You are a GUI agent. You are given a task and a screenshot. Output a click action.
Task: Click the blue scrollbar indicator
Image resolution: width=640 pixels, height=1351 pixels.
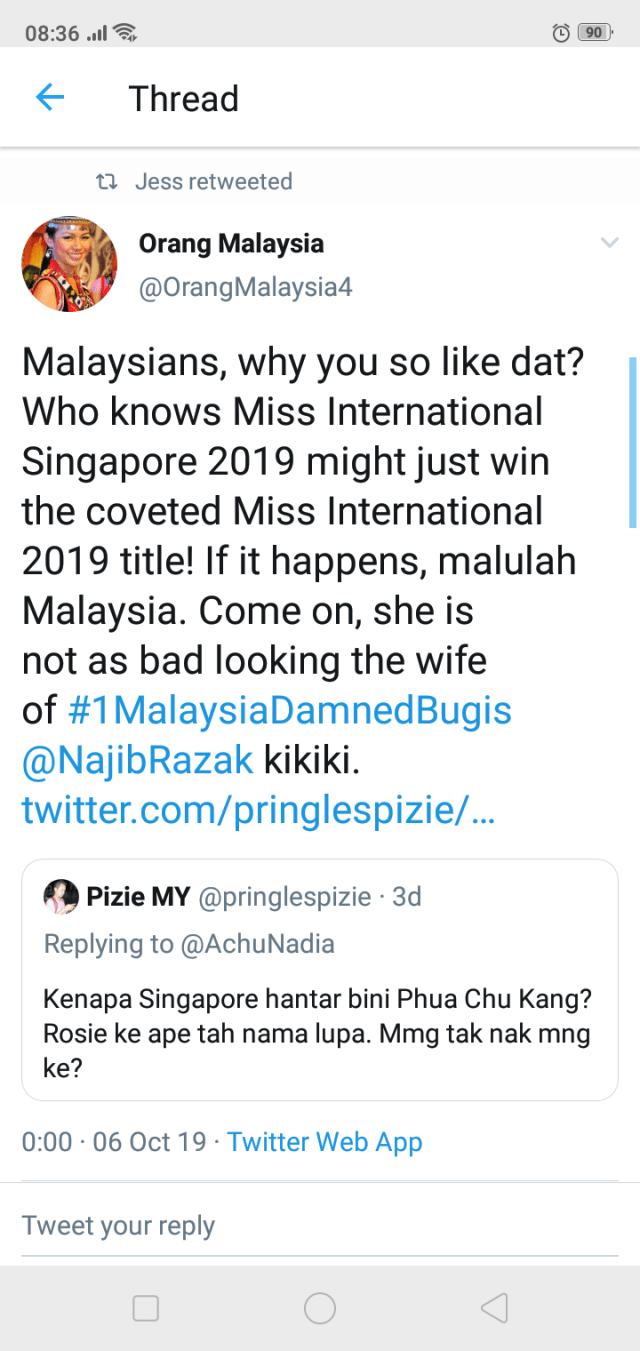click(x=632, y=441)
